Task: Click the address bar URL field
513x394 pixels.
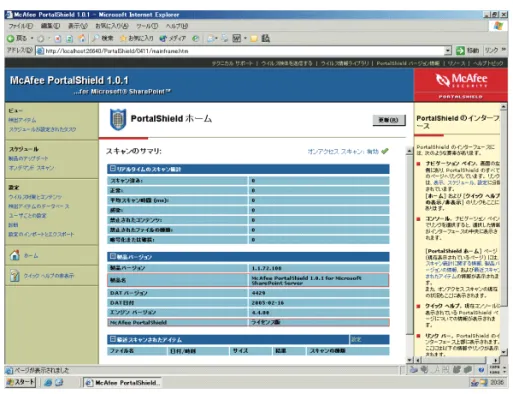Action: tap(240, 51)
